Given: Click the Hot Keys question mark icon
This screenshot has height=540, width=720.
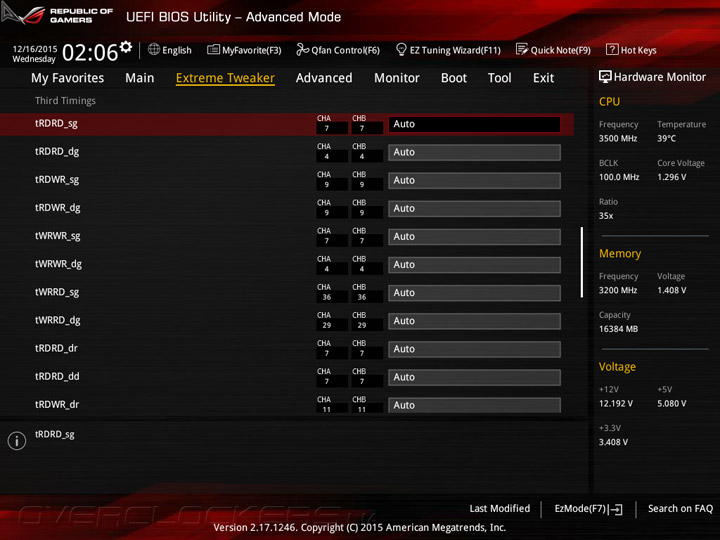Looking at the screenshot, I should click(x=612, y=49).
